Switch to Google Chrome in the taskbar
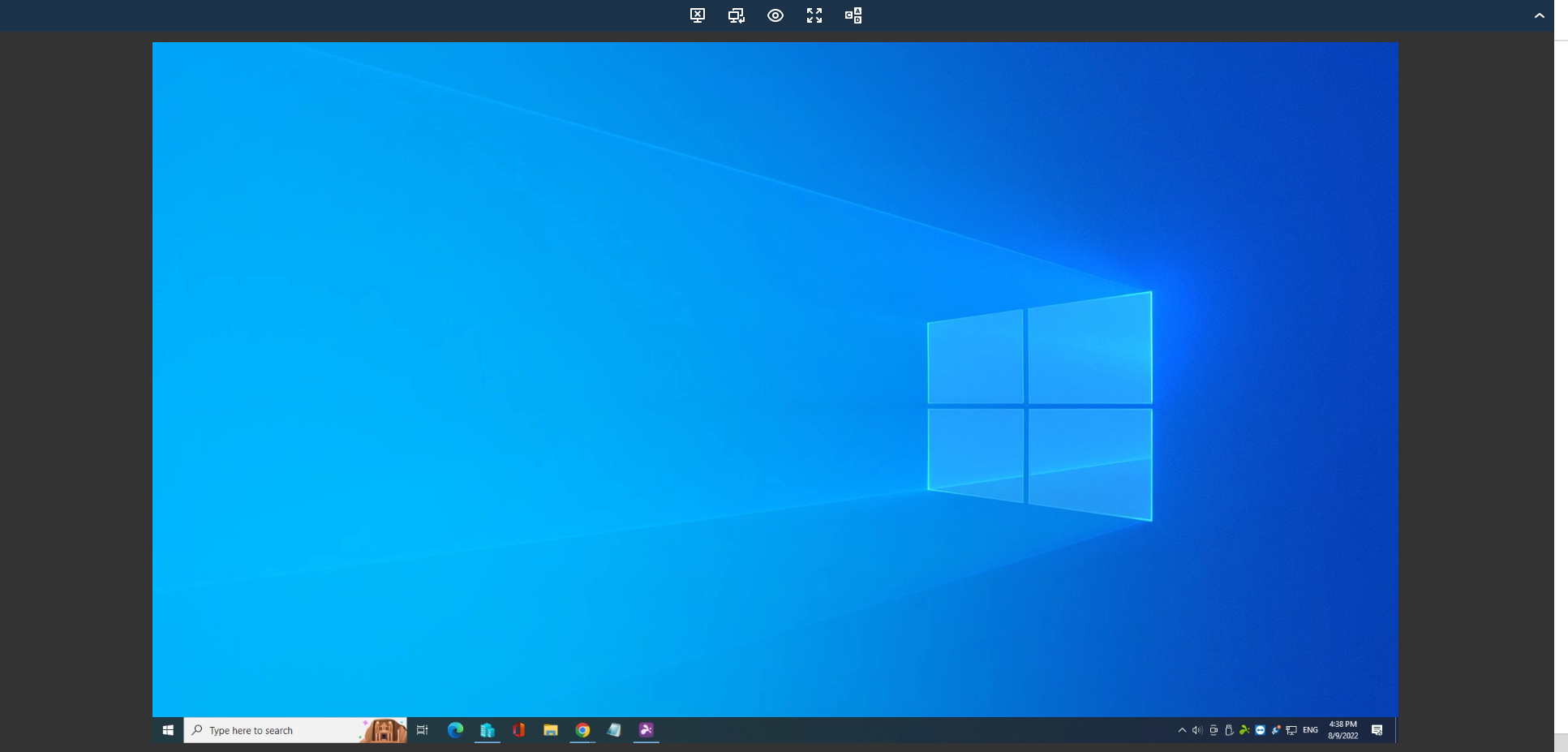The width and height of the screenshot is (1568, 752). point(582,730)
